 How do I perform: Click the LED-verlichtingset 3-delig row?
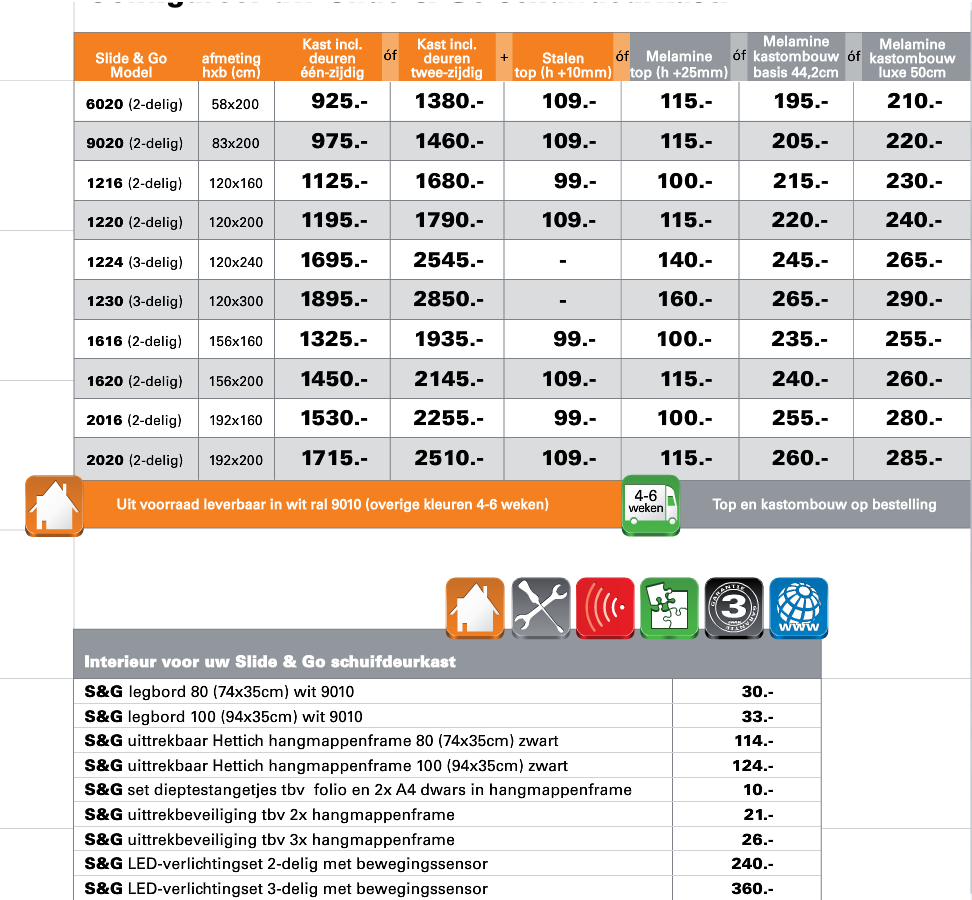tap(287, 888)
